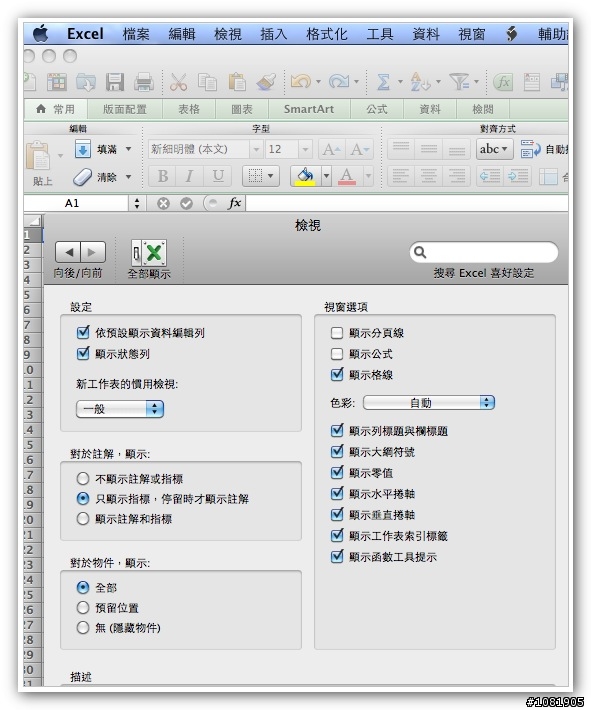
Task: Click the fx button in formula bar
Action: (x=235, y=203)
